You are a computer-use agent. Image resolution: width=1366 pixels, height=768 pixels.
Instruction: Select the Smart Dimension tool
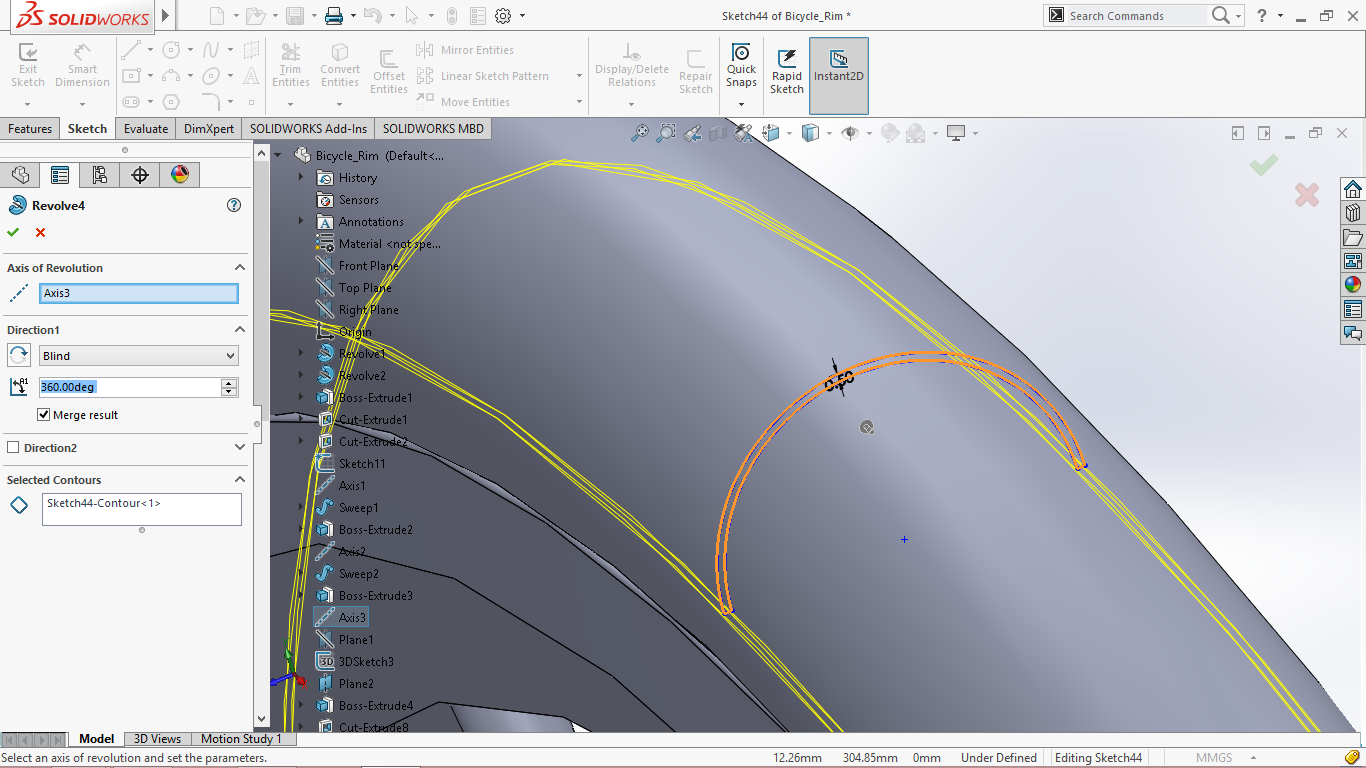[x=82, y=65]
